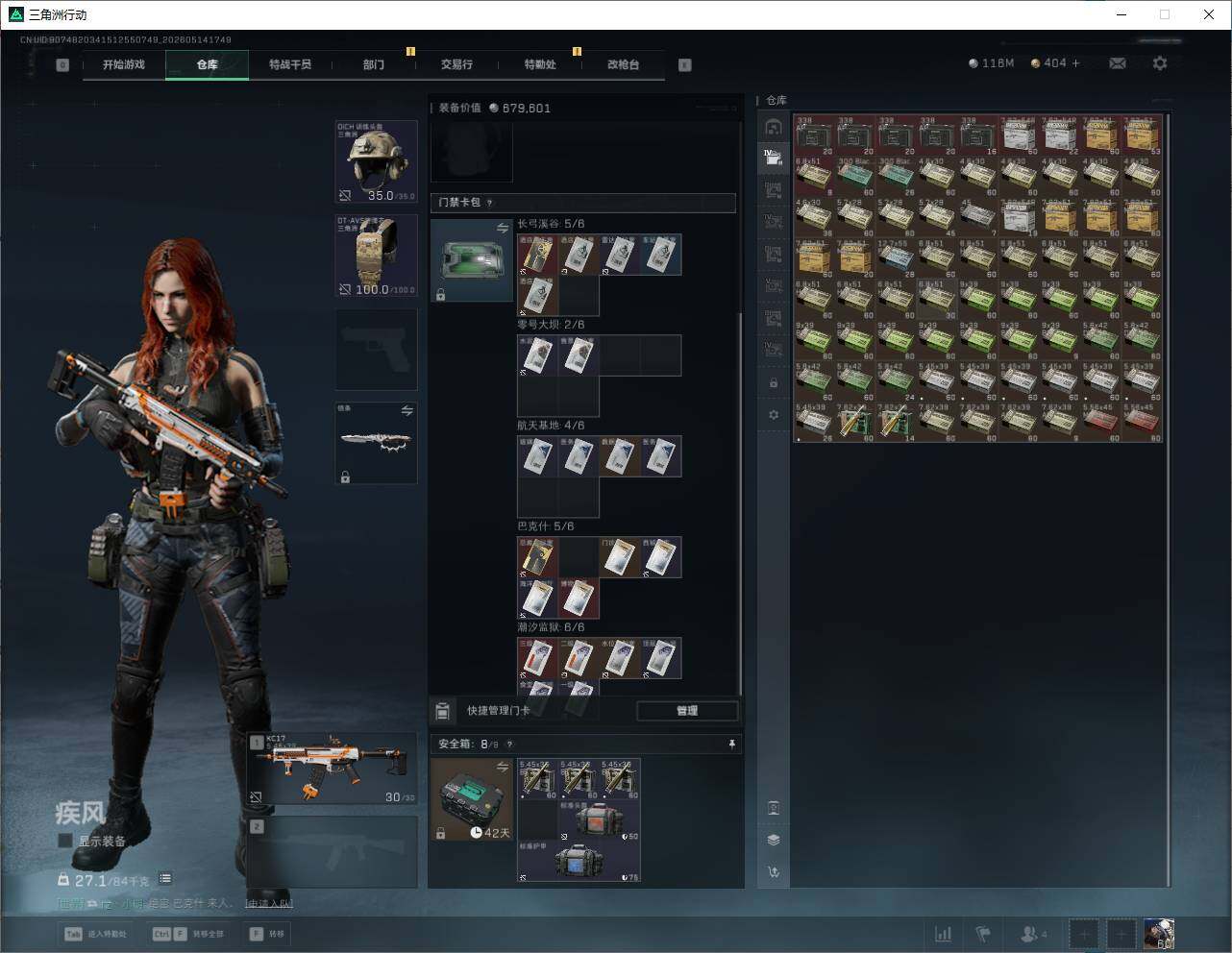The height and width of the screenshot is (953, 1232).
Task: Click the sort arrows icon at sidebar bottom
Action: (x=774, y=872)
